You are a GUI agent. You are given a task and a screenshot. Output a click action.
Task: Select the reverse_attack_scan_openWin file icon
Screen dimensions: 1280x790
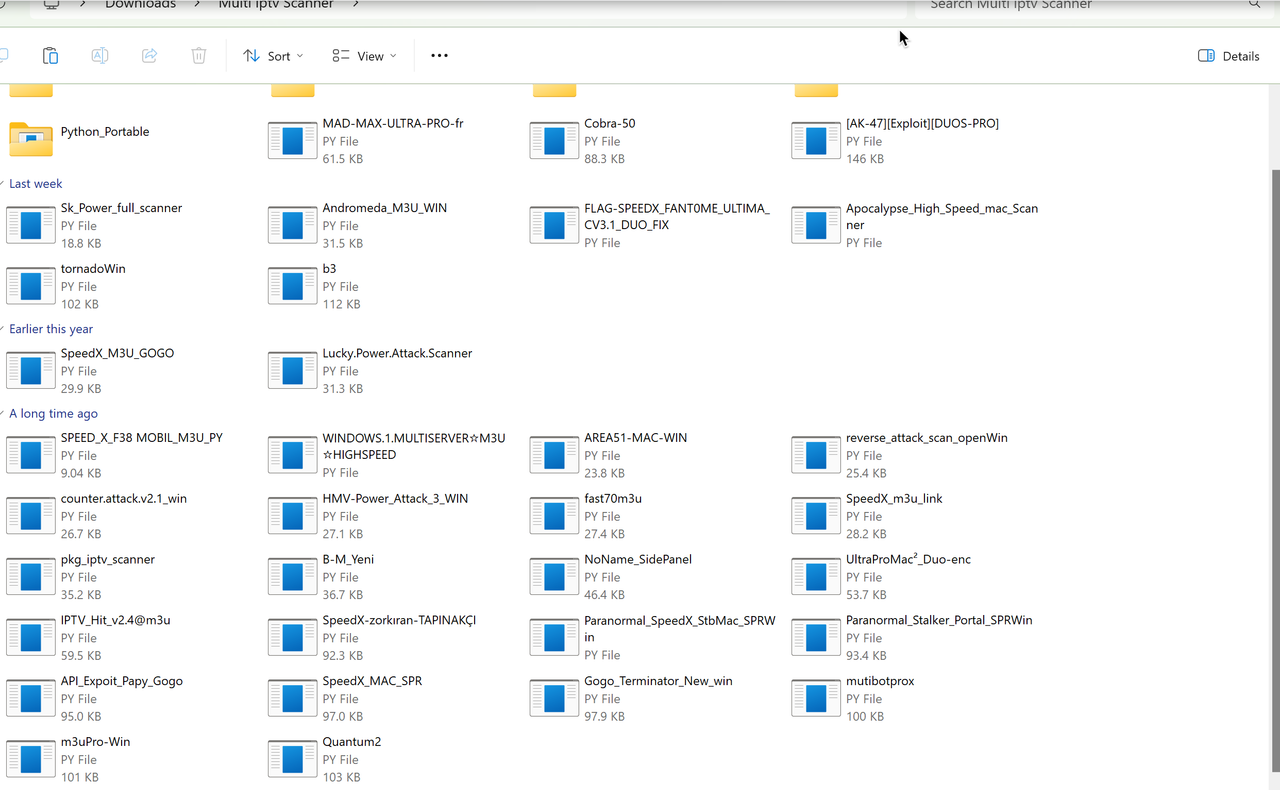(816, 455)
